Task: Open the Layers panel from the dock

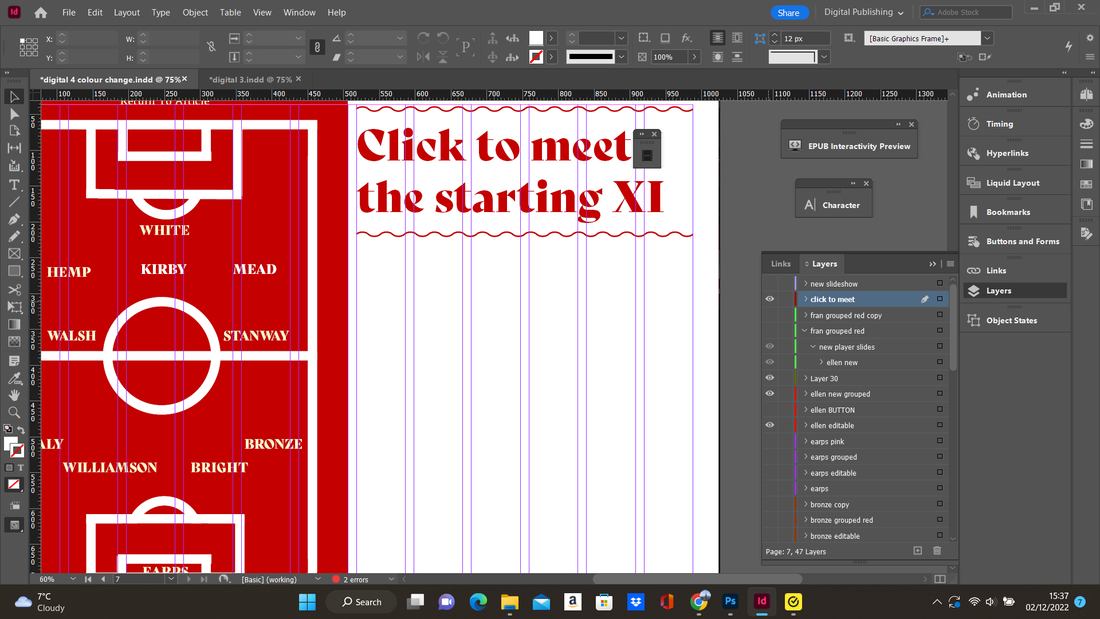Action: click(x=1014, y=291)
